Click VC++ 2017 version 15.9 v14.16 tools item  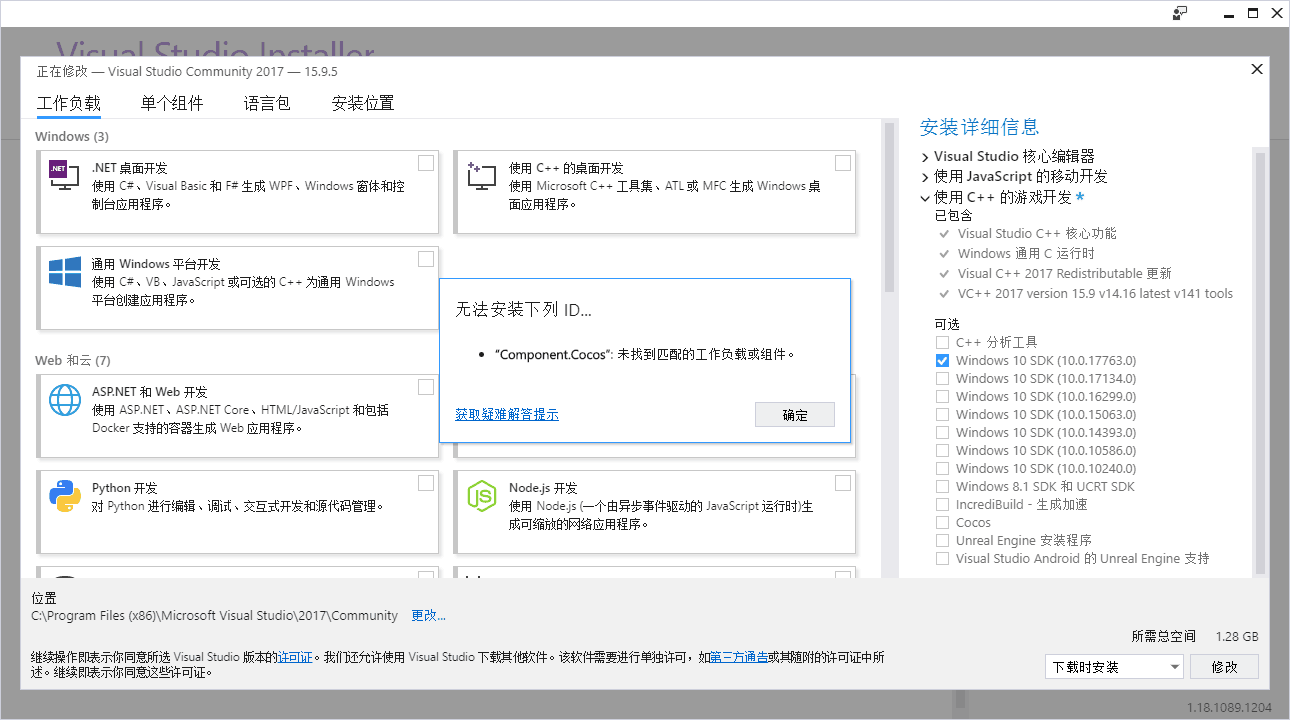tap(1095, 294)
